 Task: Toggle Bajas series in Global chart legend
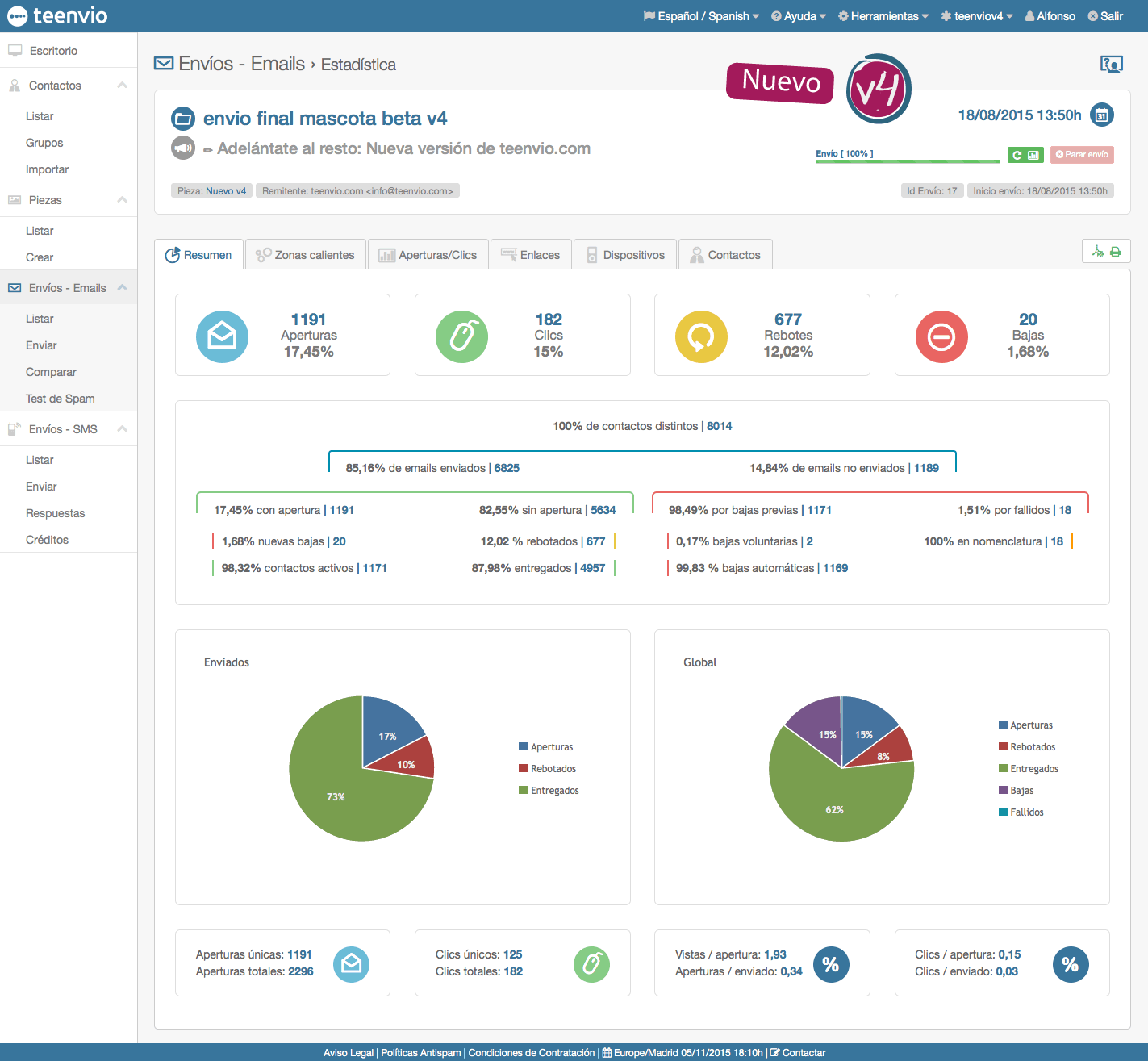(x=1021, y=791)
